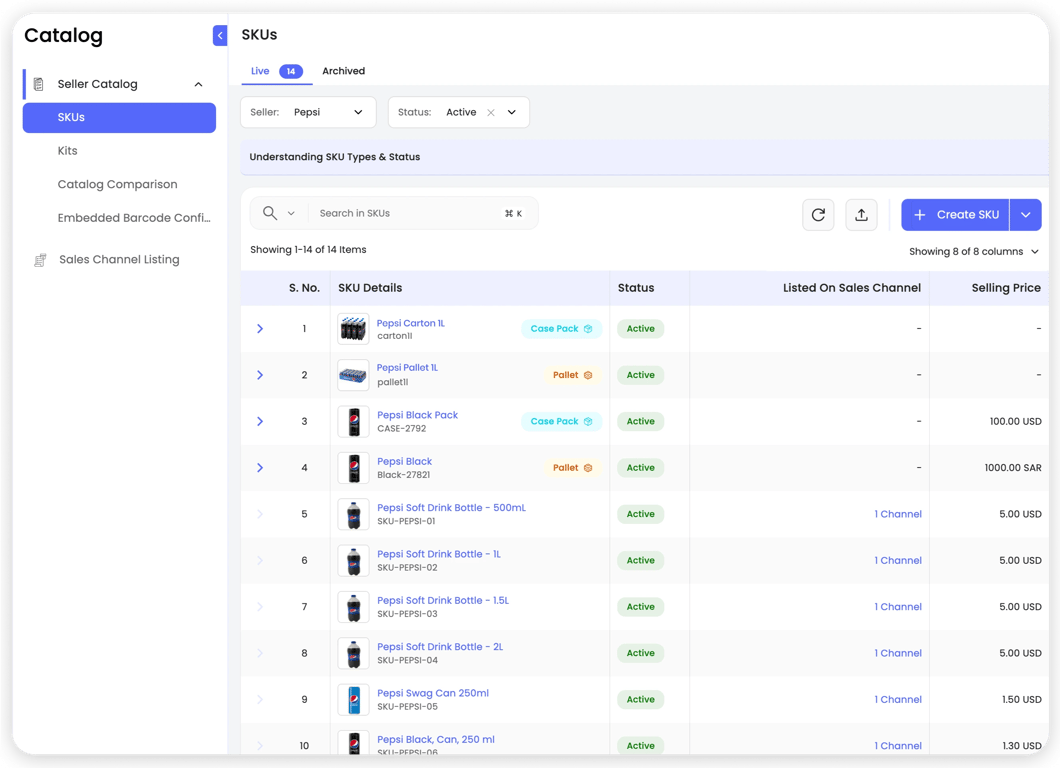Open the Status filter dropdown arrow
The image size is (1060, 768).
512,112
